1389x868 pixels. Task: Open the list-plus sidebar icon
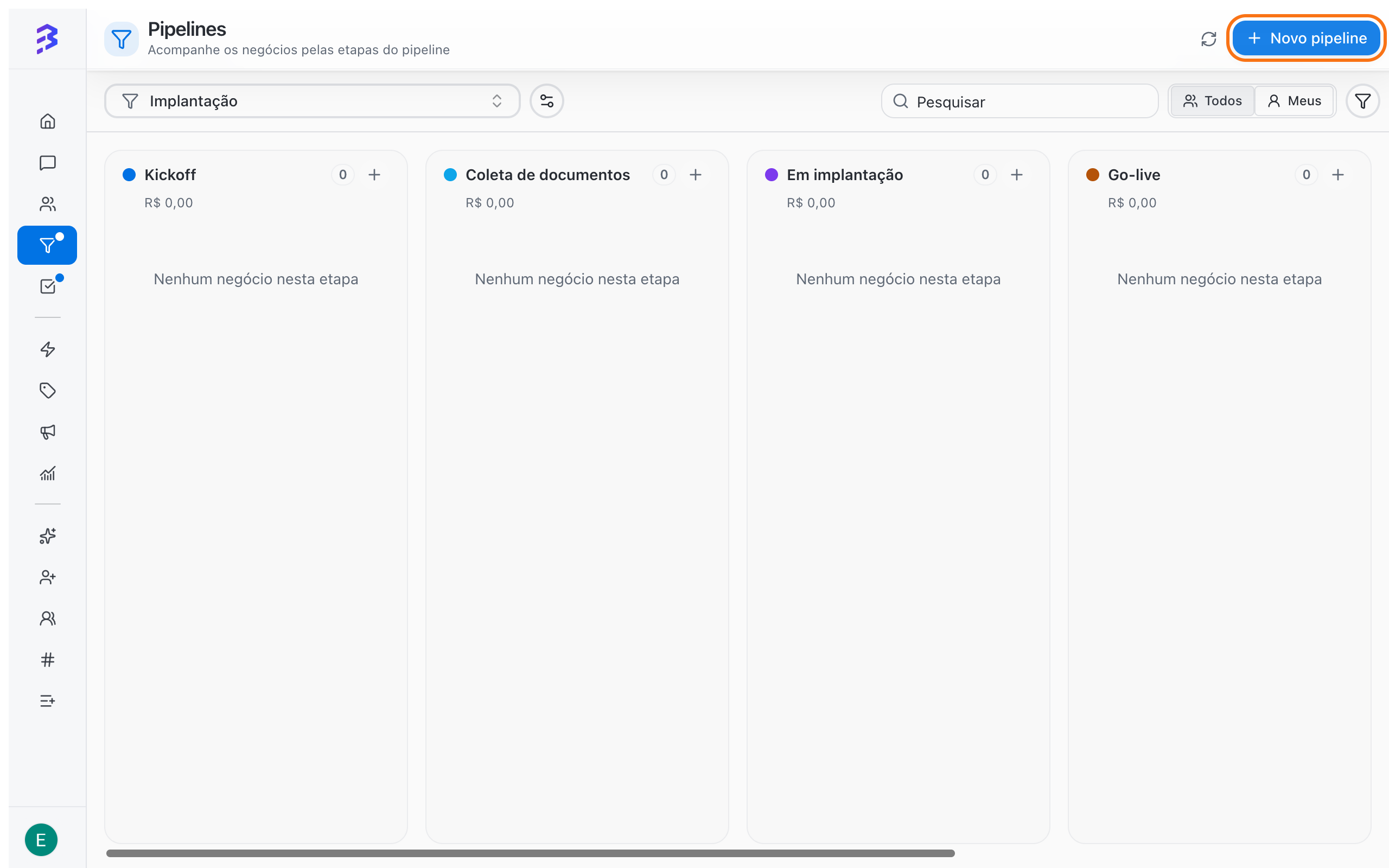click(48, 701)
